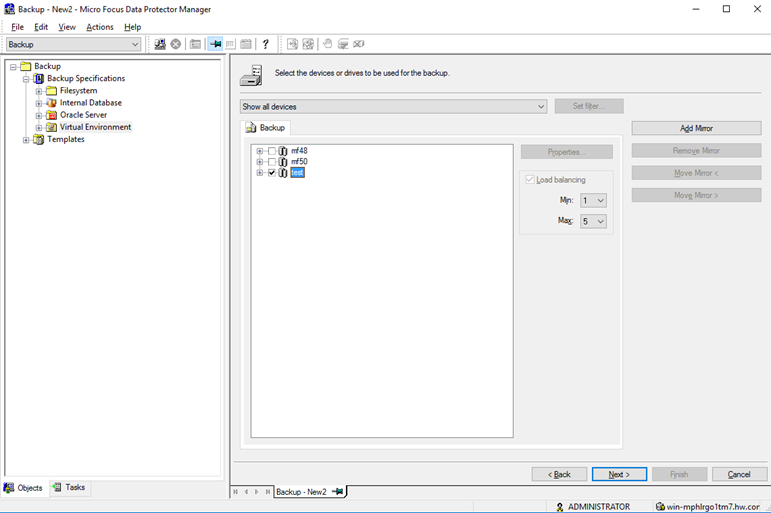This screenshot has width=771, height=513.
Task: Expand the Templates tree node
Action: 26,140
